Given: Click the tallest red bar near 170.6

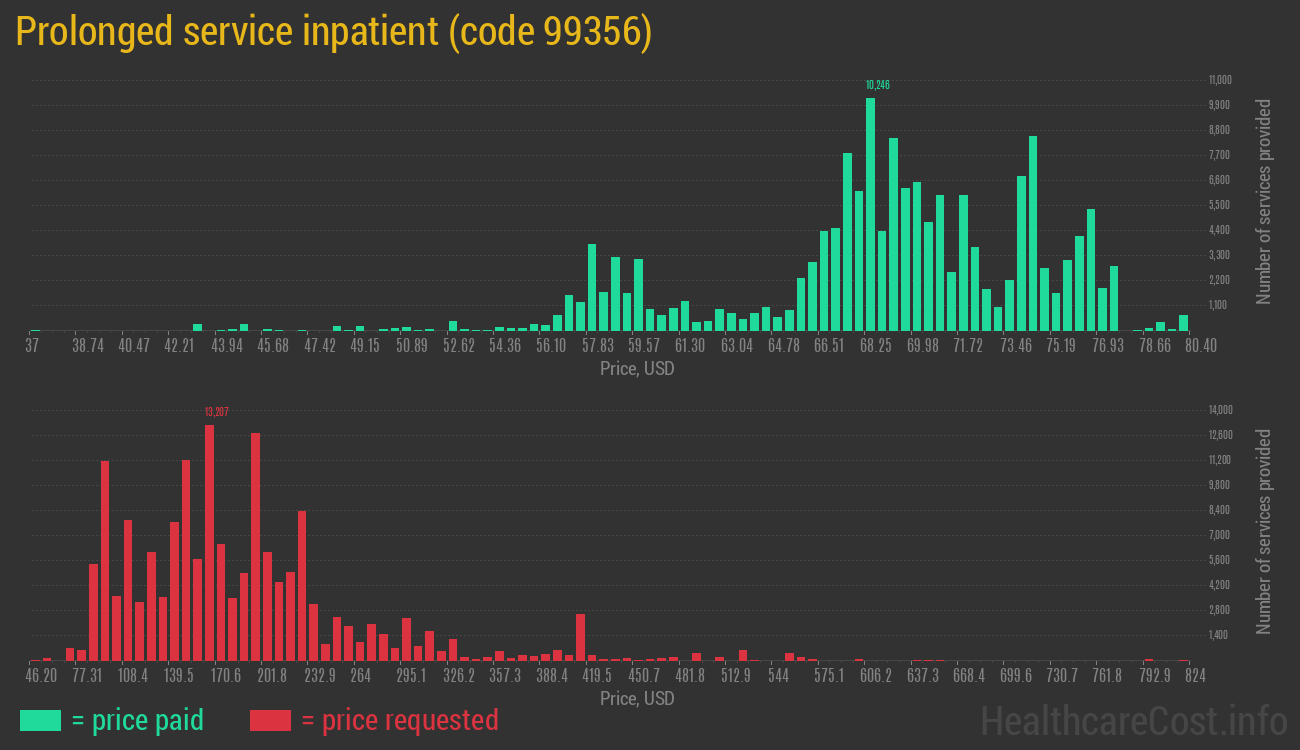Looking at the screenshot, I should tap(209, 542).
